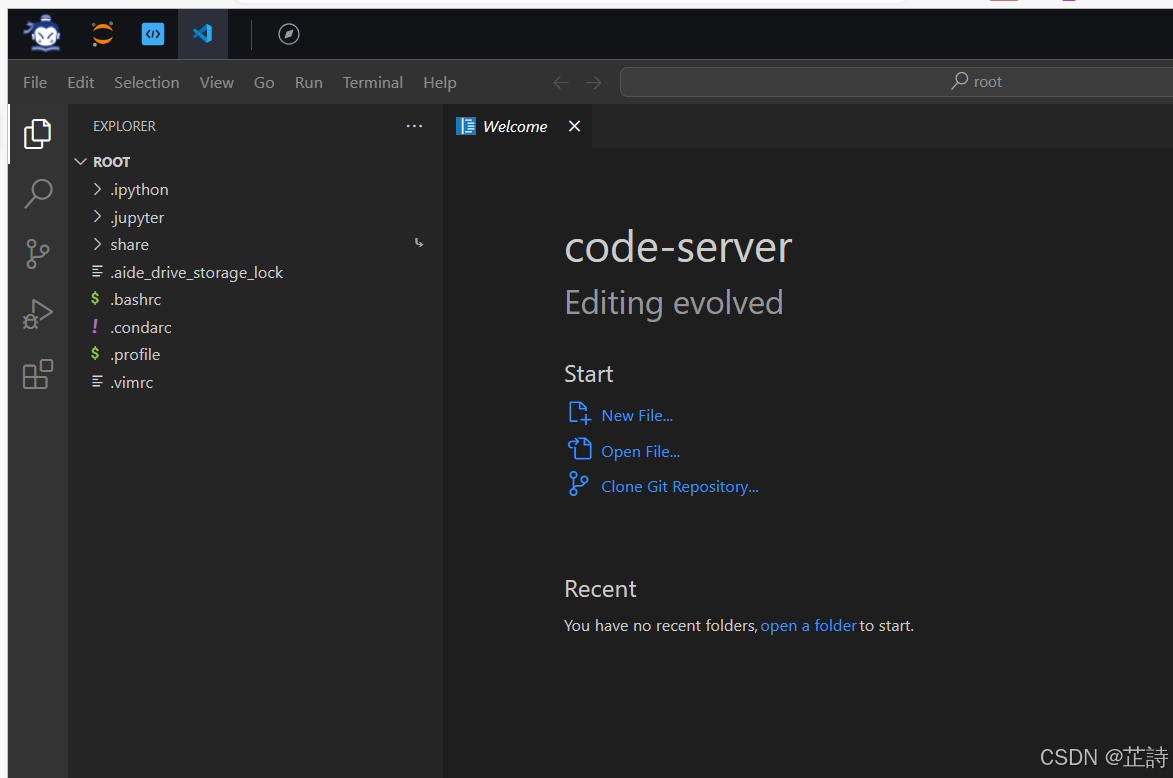
Task: Expand the share folder
Action: click(x=97, y=245)
